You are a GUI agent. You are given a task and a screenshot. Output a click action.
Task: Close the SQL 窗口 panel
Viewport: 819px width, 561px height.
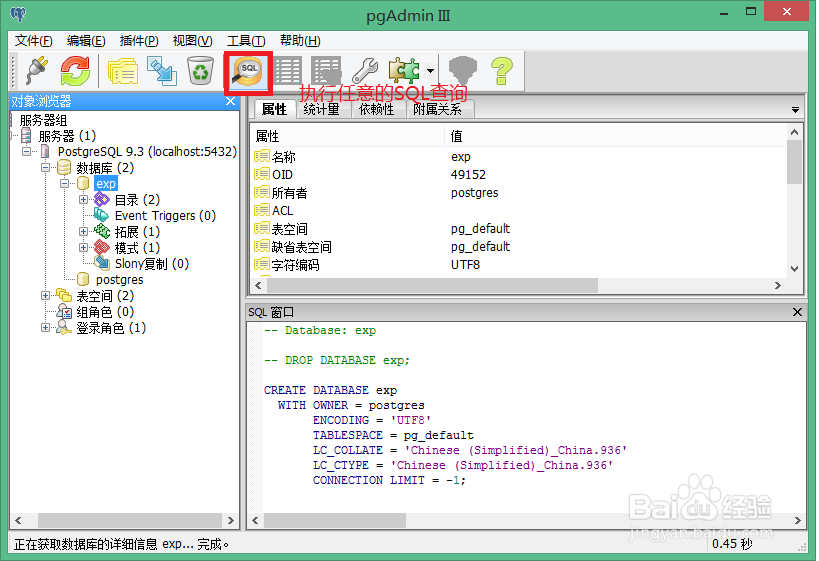(x=797, y=312)
